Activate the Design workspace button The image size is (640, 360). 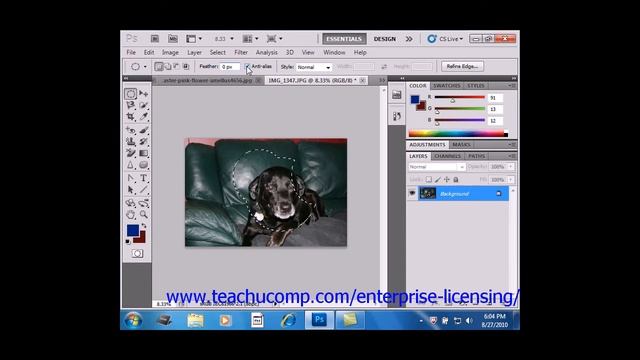pyautogui.click(x=384, y=39)
